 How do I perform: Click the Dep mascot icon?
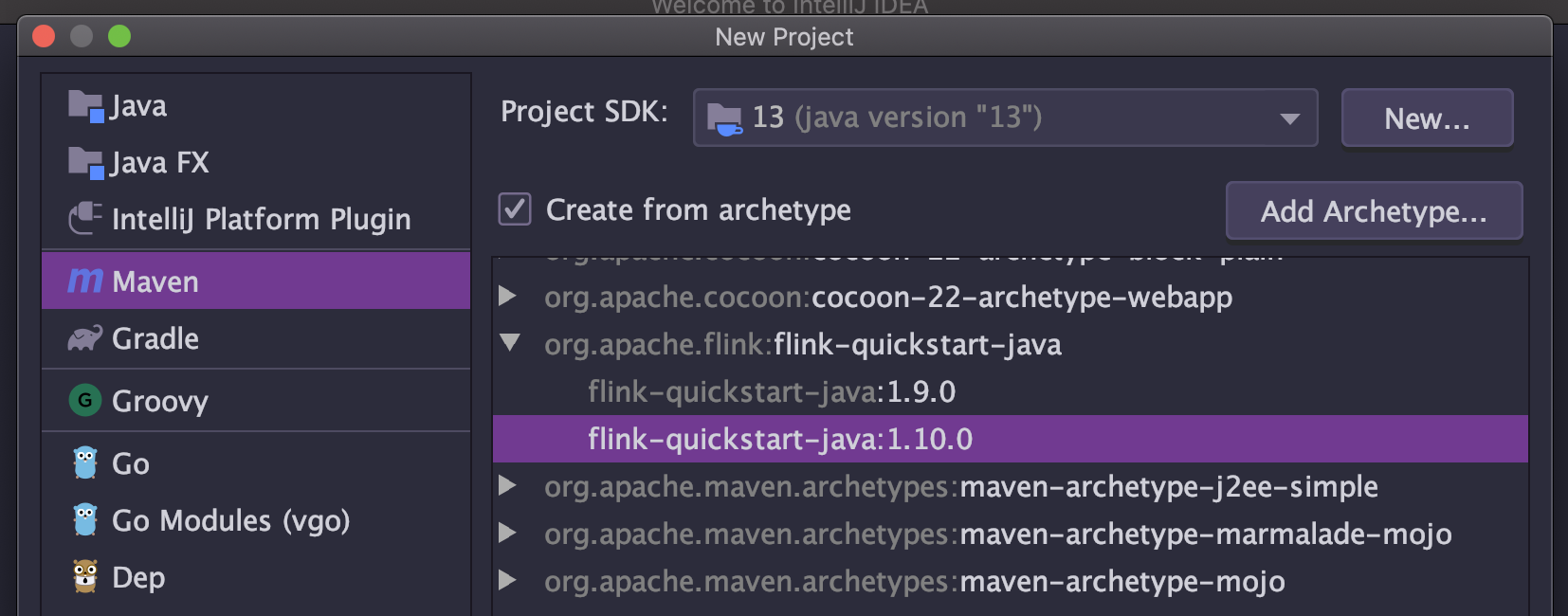(85, 576)
